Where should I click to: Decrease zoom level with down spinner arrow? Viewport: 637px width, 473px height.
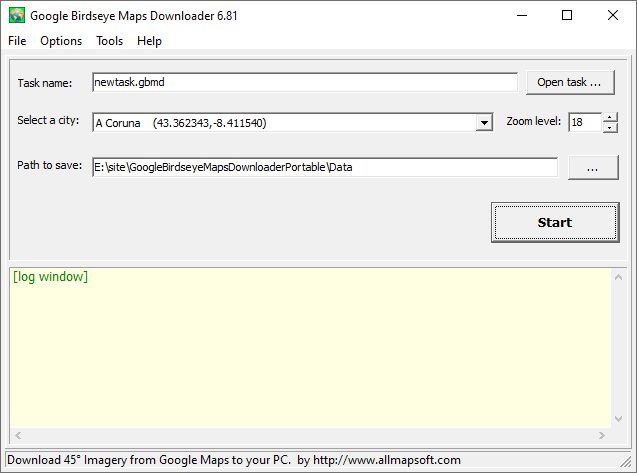click(610, 128)
